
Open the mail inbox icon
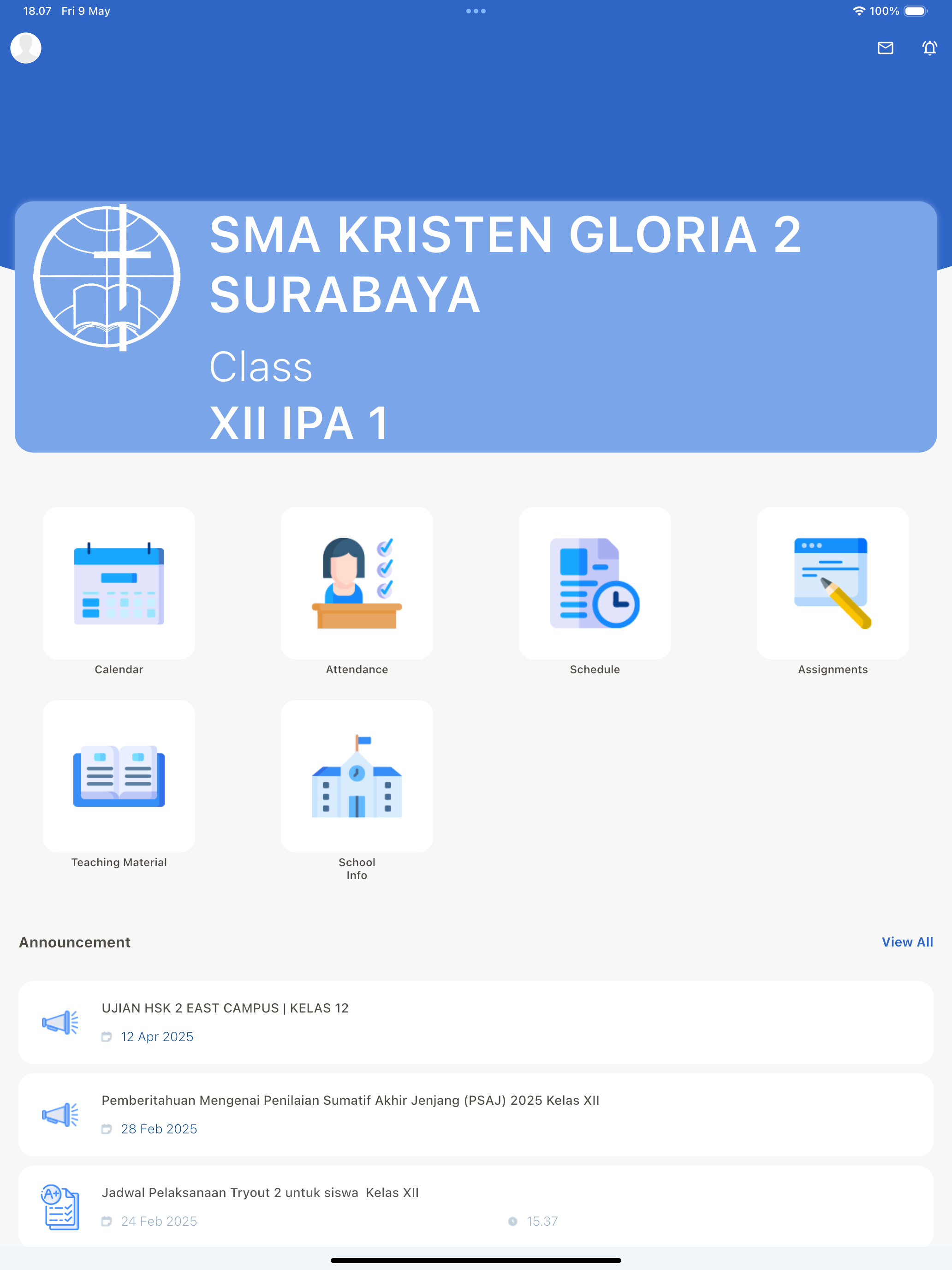click(x=886, y=48)
